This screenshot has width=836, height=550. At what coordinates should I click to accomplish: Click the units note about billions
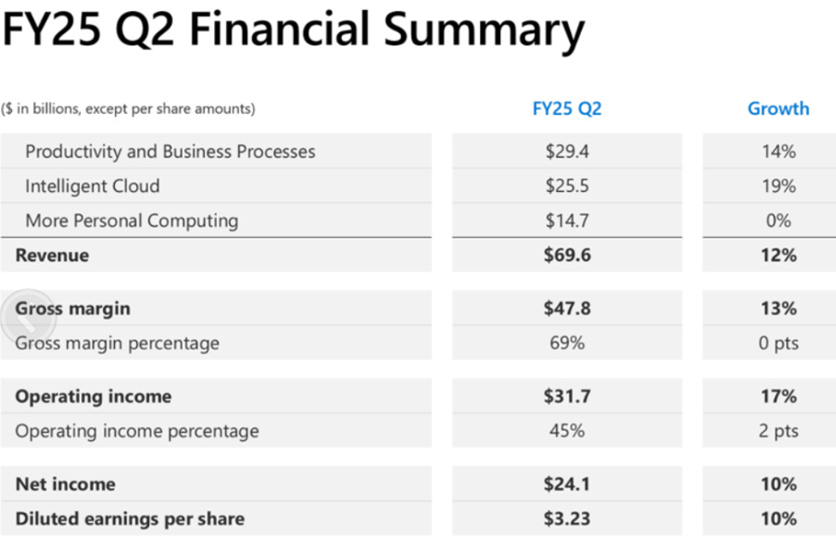click(128, 109)
